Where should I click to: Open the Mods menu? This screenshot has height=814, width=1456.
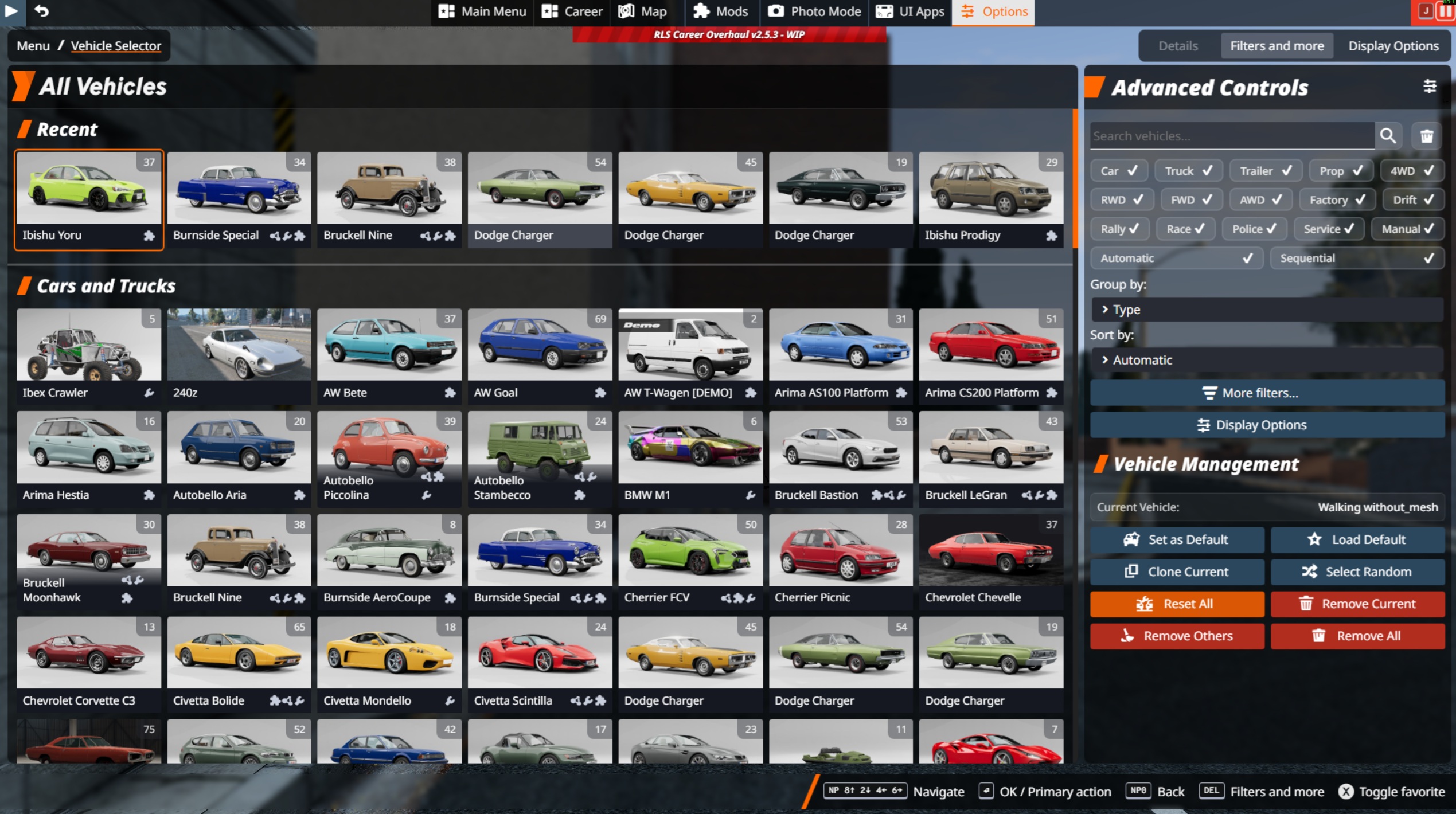(x=721, y=11)
